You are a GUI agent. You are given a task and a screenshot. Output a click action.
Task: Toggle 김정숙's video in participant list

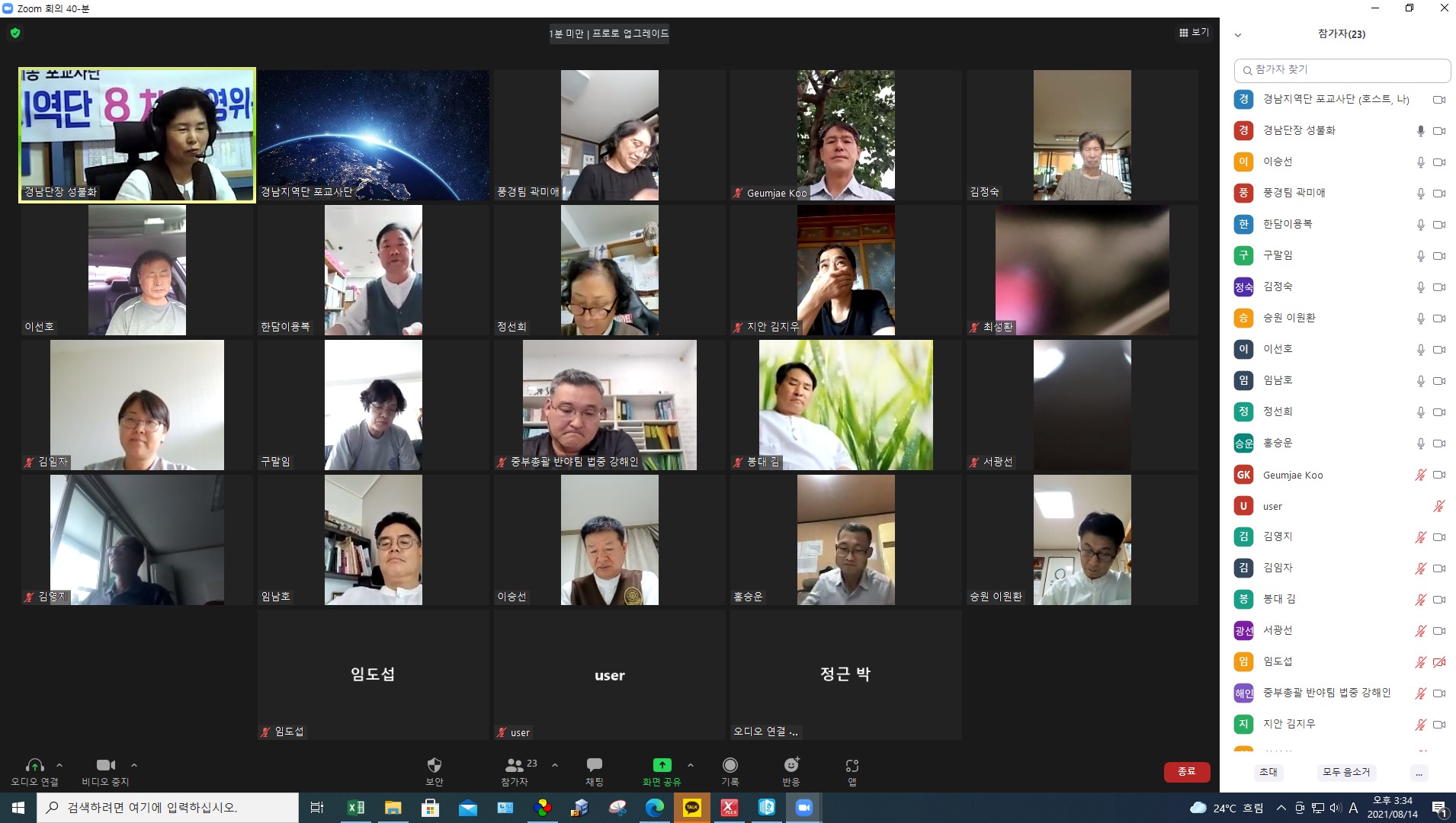coord(1439,287)
